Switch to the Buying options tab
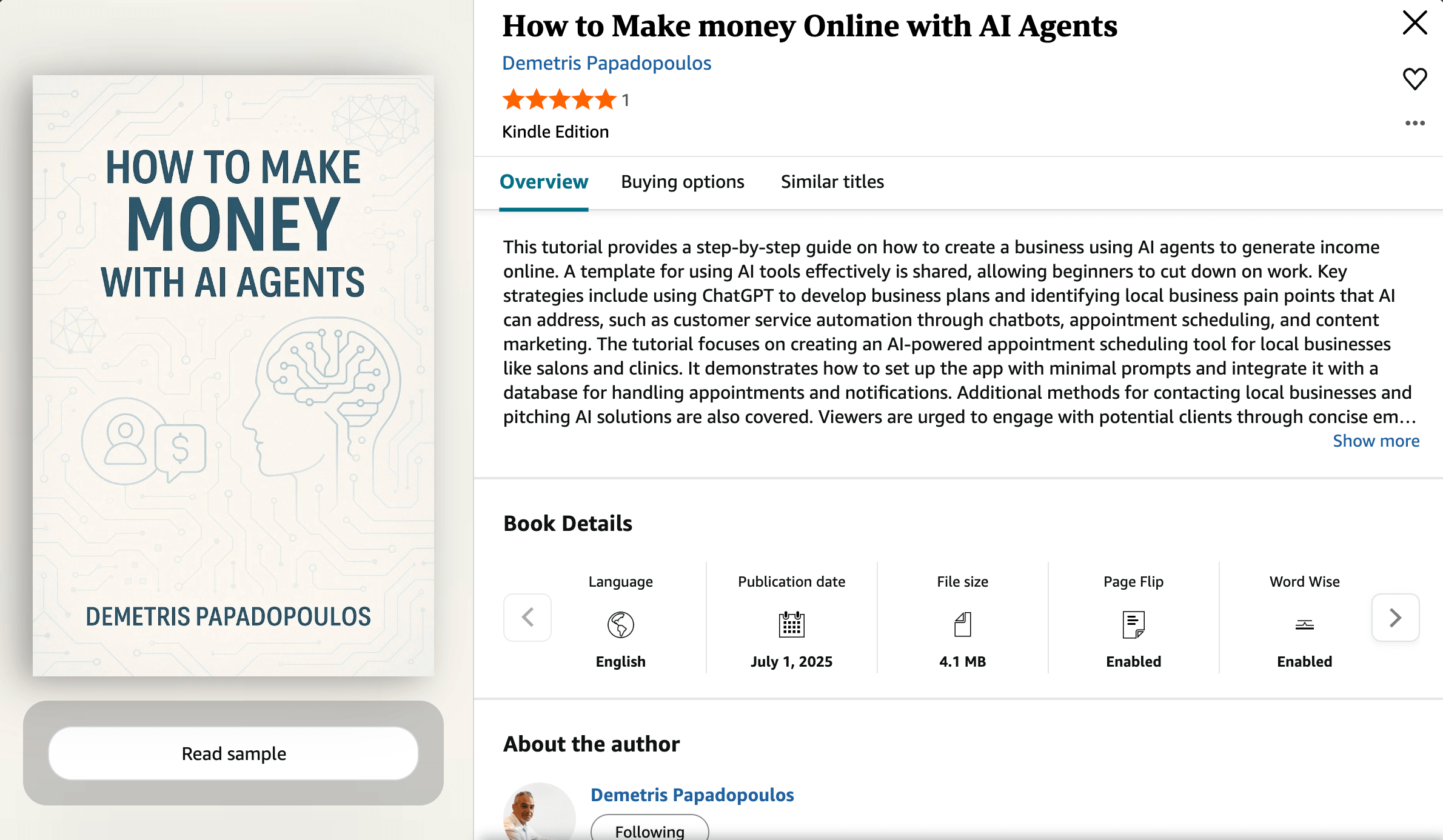The width and height of the screenshot is (1443, 840). [682, 182]
